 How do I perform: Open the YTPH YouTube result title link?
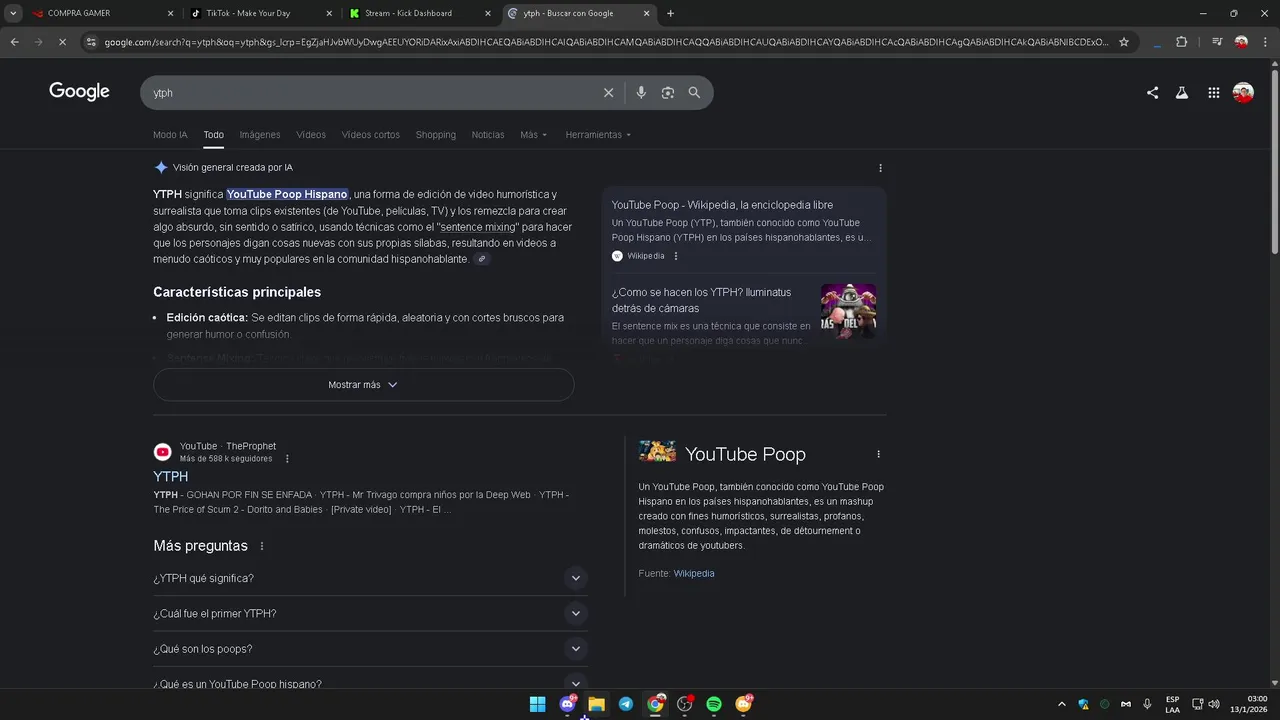(170, 477)
